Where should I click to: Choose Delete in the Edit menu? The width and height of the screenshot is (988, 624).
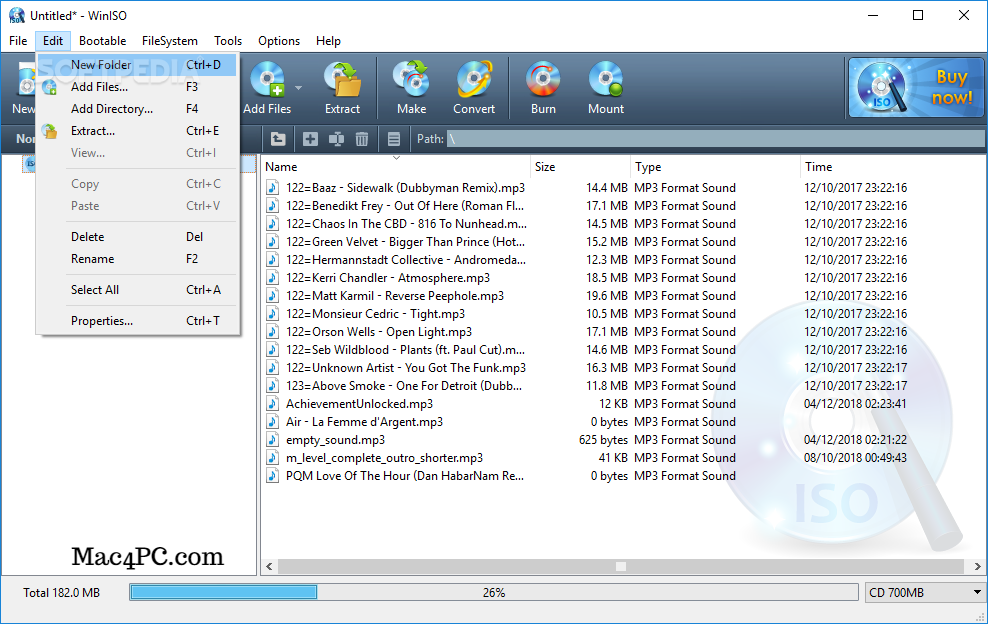coord(137,237)
